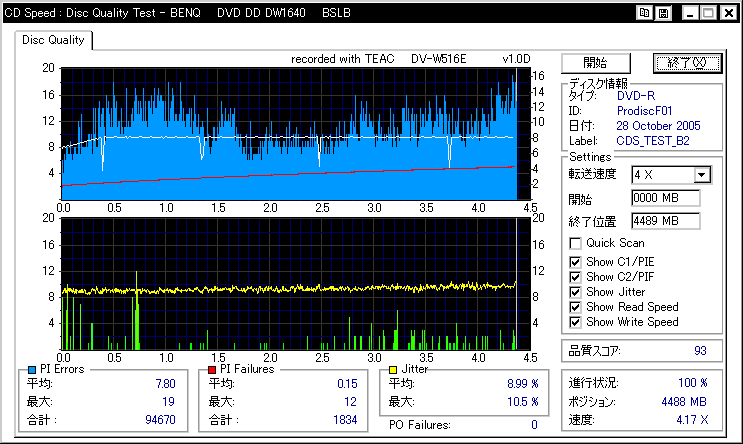The height and width of the screenshot is (444, 743).
Task: Toggle the Show C1/PIE checkbox
Action: click(575, 262)
